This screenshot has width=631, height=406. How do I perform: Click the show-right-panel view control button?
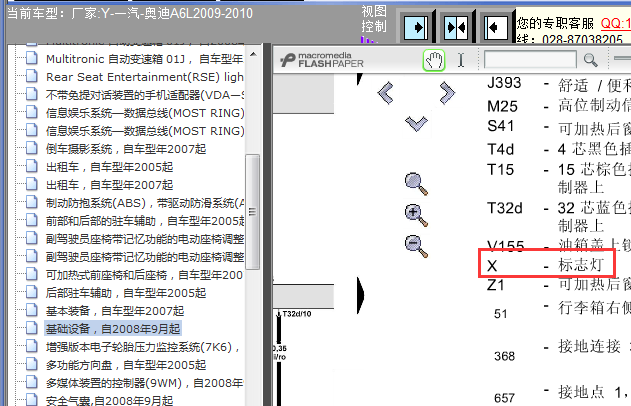coord(416,27)
